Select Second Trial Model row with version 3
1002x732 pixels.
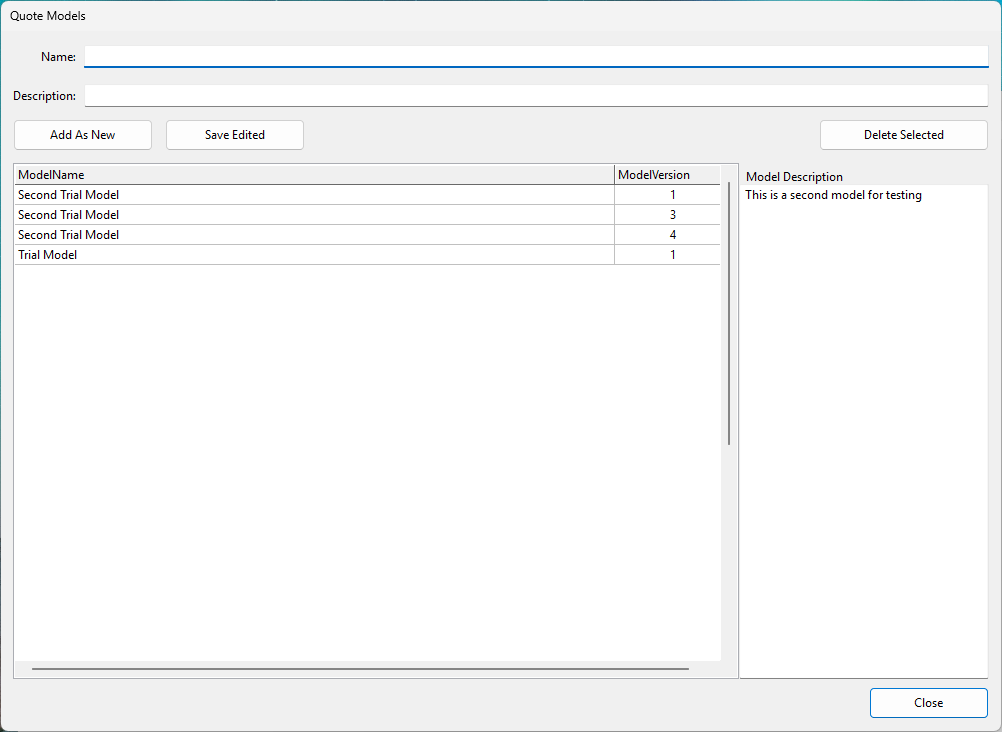click(313, 215)
